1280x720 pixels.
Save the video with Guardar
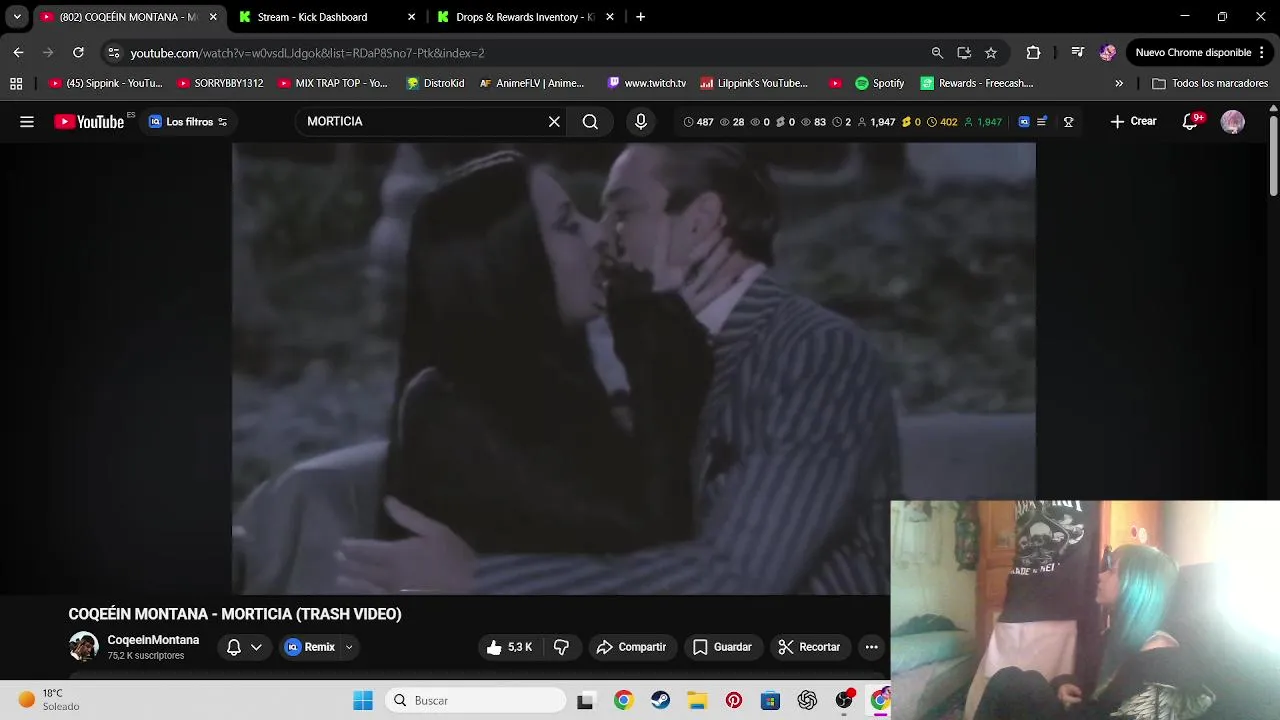click(722, 647)
